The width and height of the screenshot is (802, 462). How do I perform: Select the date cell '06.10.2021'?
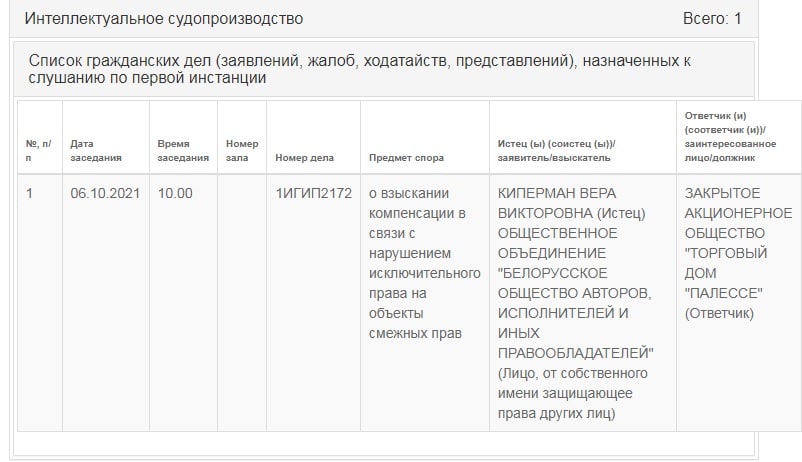pos(106,303)
